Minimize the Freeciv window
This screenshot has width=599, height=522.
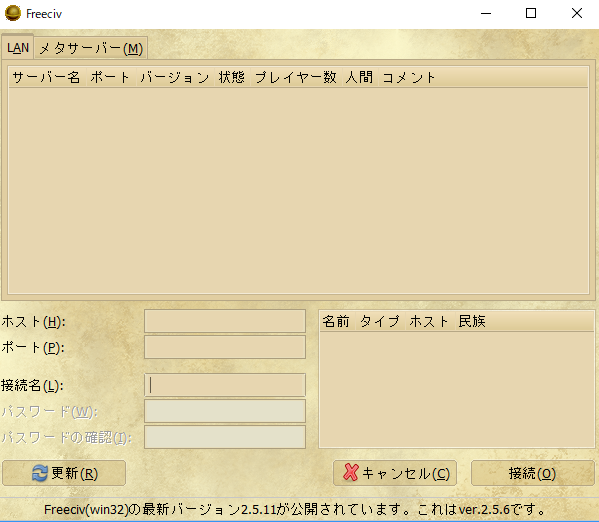tap(486, 13)
